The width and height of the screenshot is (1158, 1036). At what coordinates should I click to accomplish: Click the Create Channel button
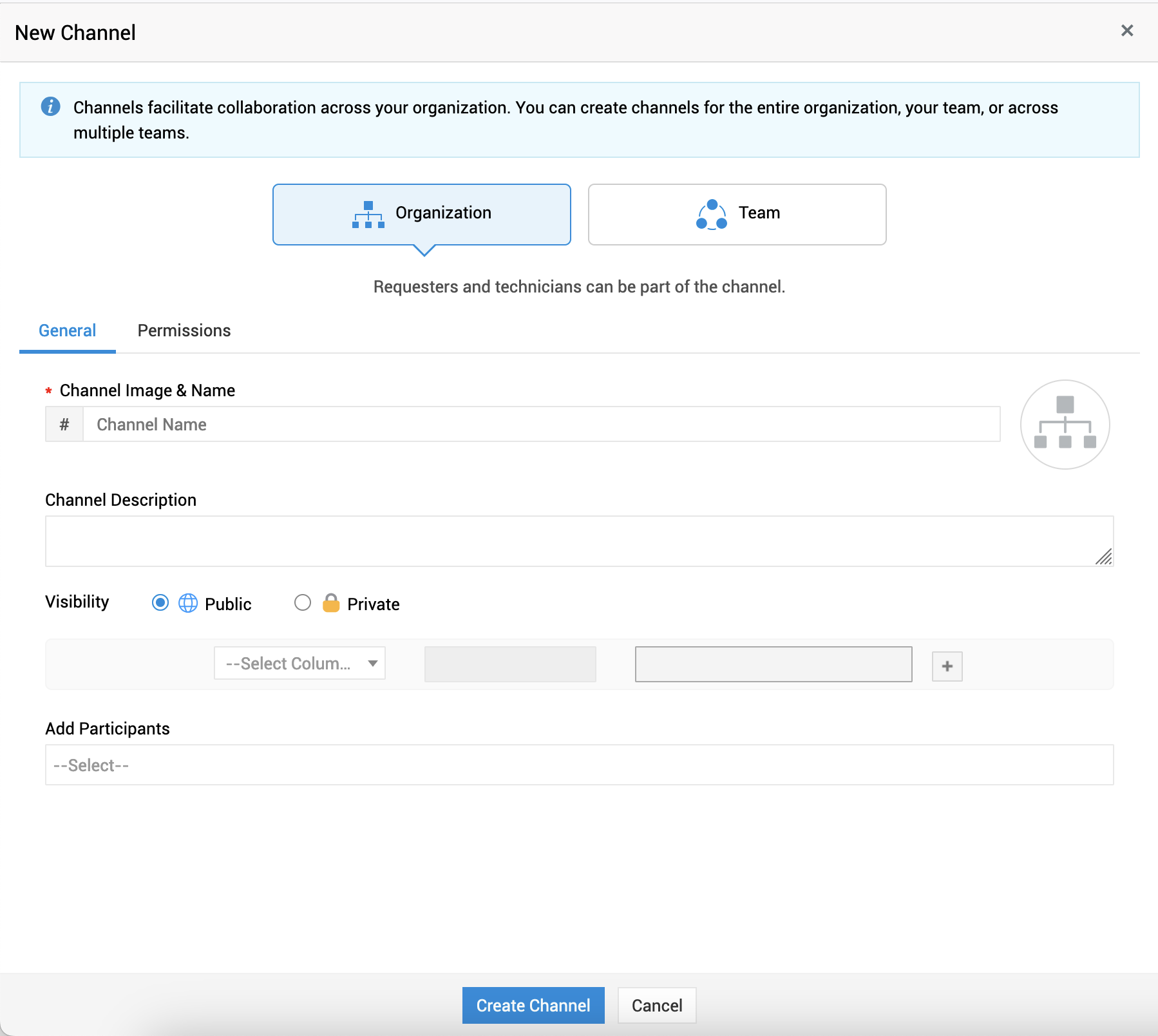(x=533, y=1005)
